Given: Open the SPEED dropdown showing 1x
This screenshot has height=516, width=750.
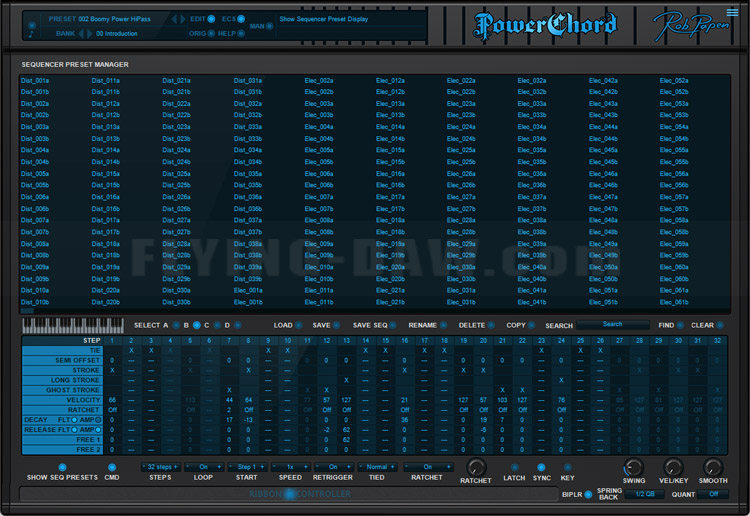Looking at the screenshot, I should [x=290, y=467].
